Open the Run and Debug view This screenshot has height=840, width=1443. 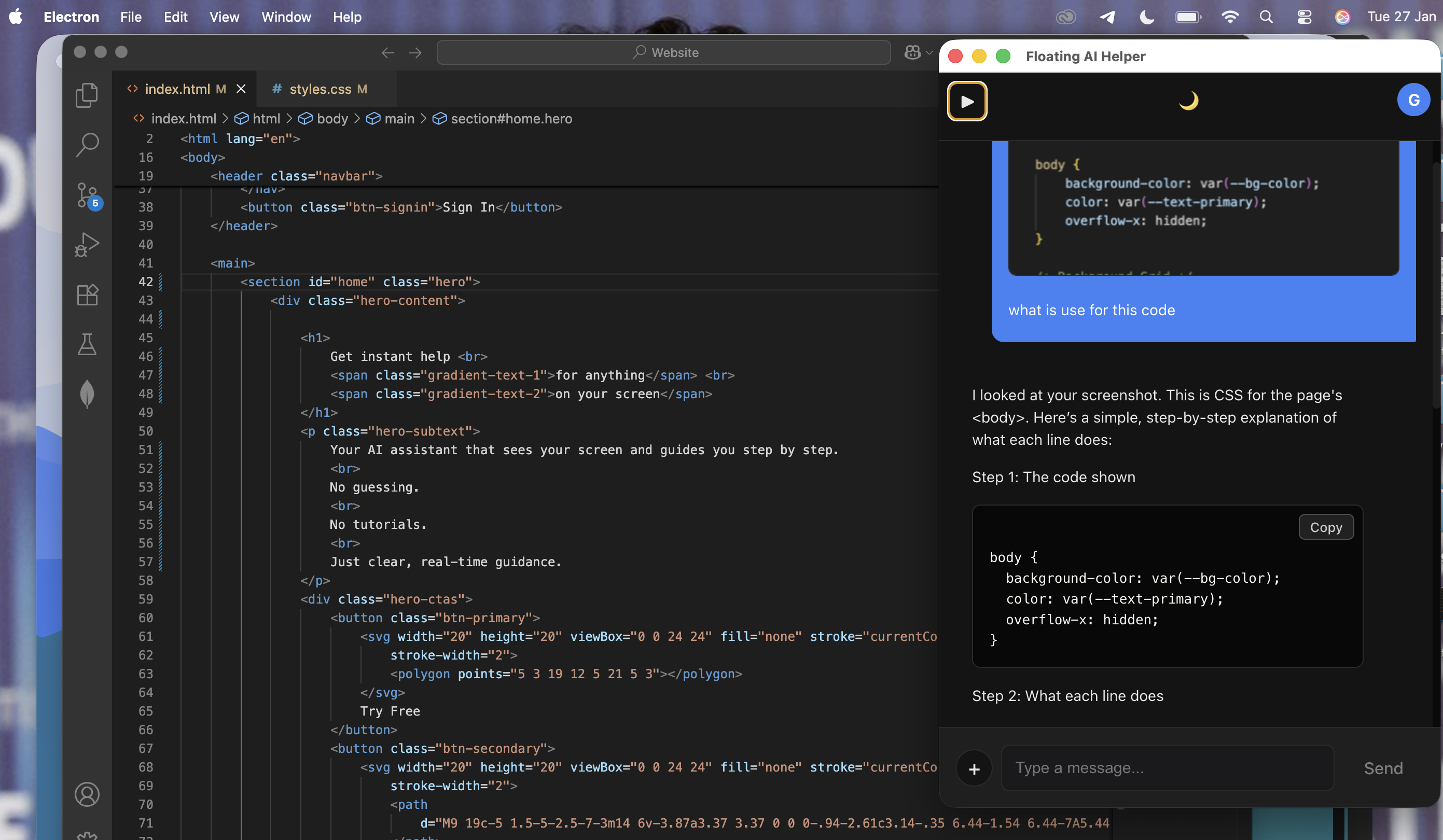(x=87, y=245)
